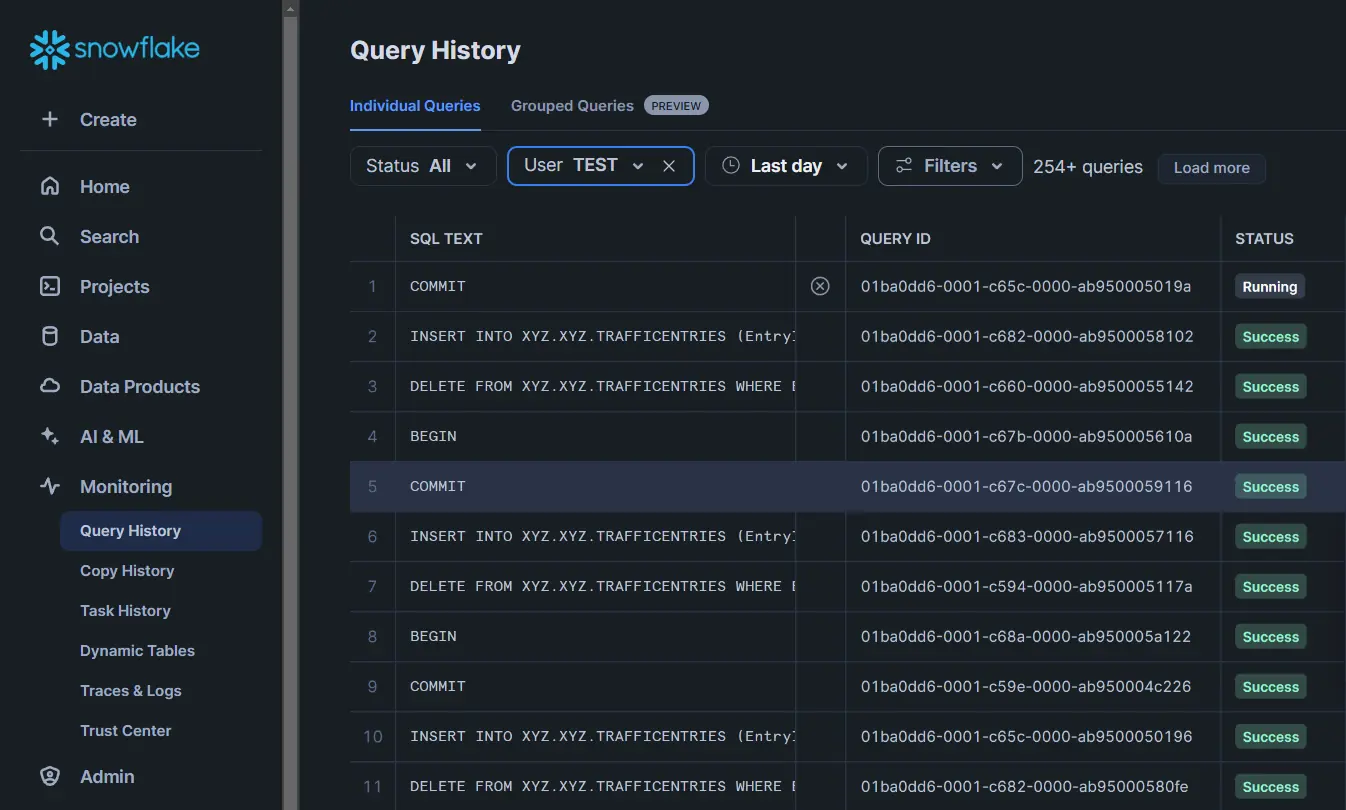Click Success badge in row 6
This screenshot has height=810, width=1346.
[x=1270, y=536]
